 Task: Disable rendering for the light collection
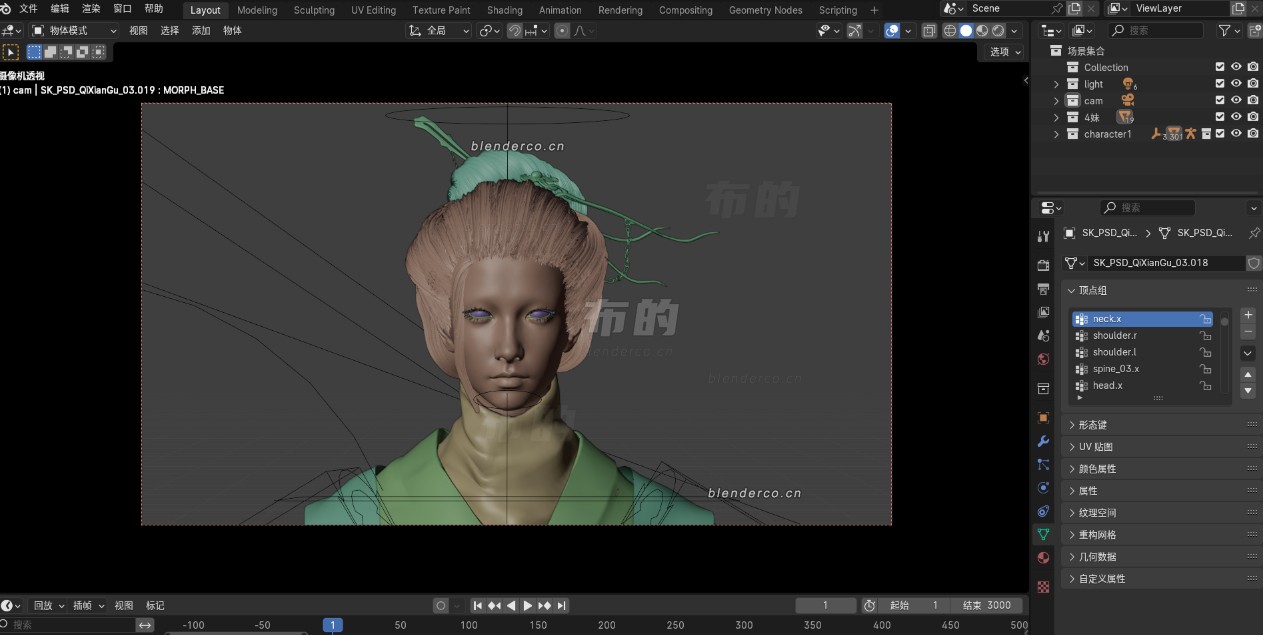coord(1253,84)
